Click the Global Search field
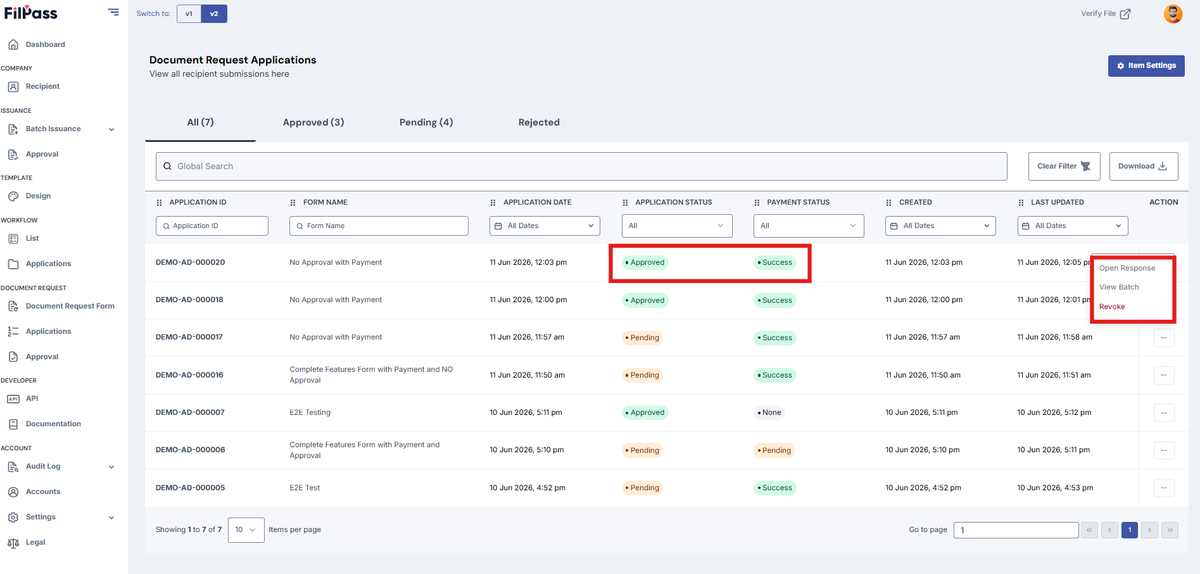The height and width of the screenshot is (574, 1200). [581, 166]
